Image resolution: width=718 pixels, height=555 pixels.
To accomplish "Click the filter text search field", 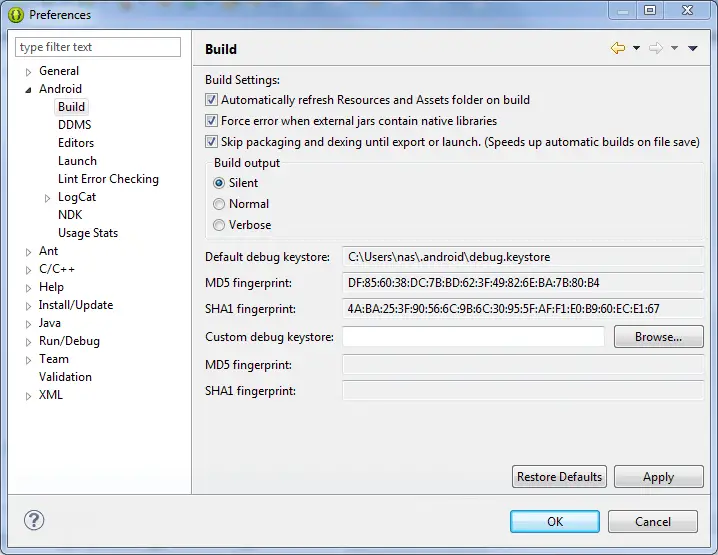I will coord(98,47).
